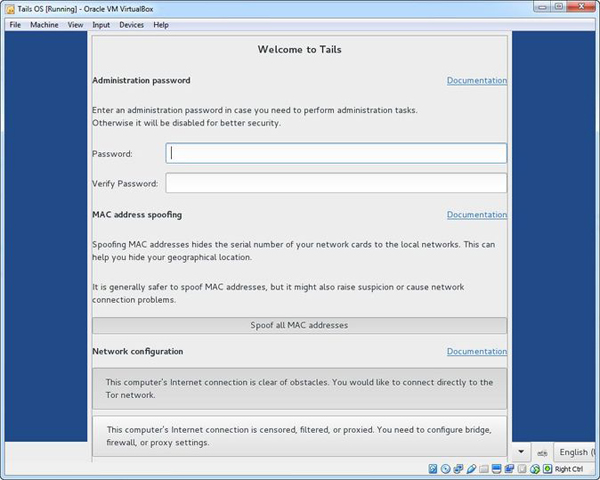Open the Devices menu

click(x=132, y=25)
